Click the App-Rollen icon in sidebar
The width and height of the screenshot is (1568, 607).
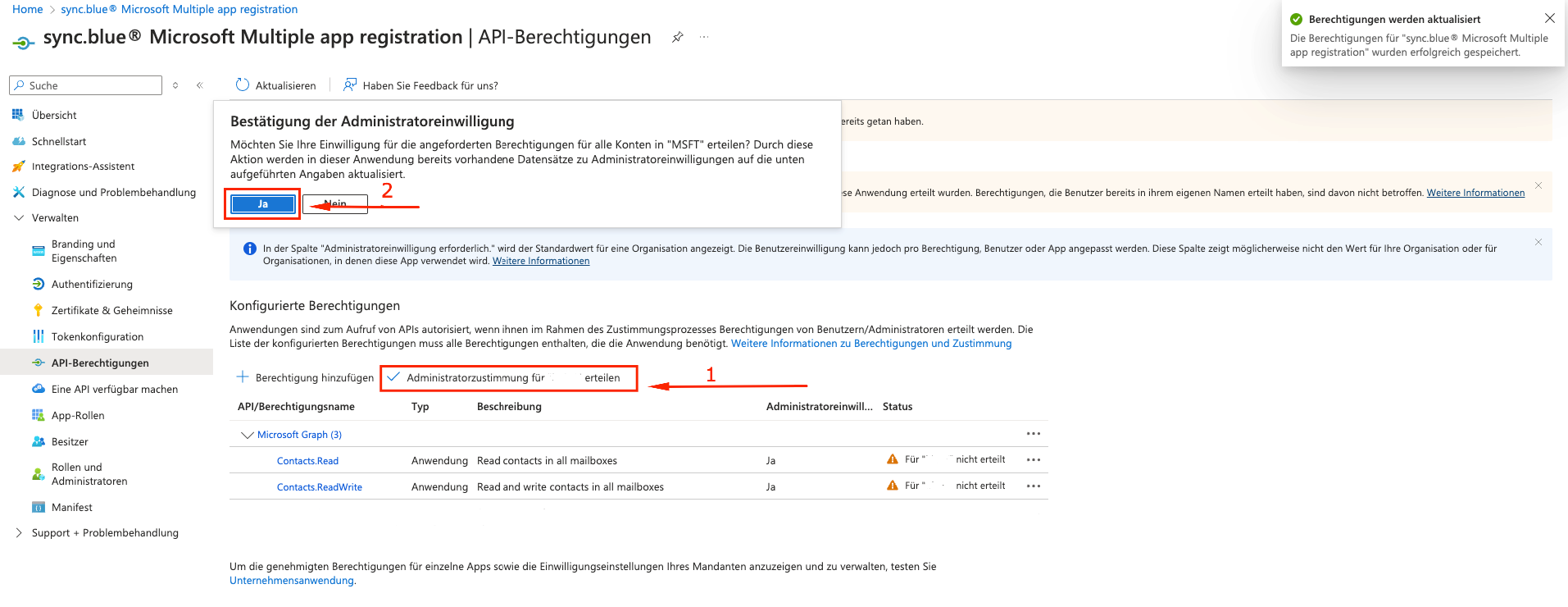(x=38, y=416)
